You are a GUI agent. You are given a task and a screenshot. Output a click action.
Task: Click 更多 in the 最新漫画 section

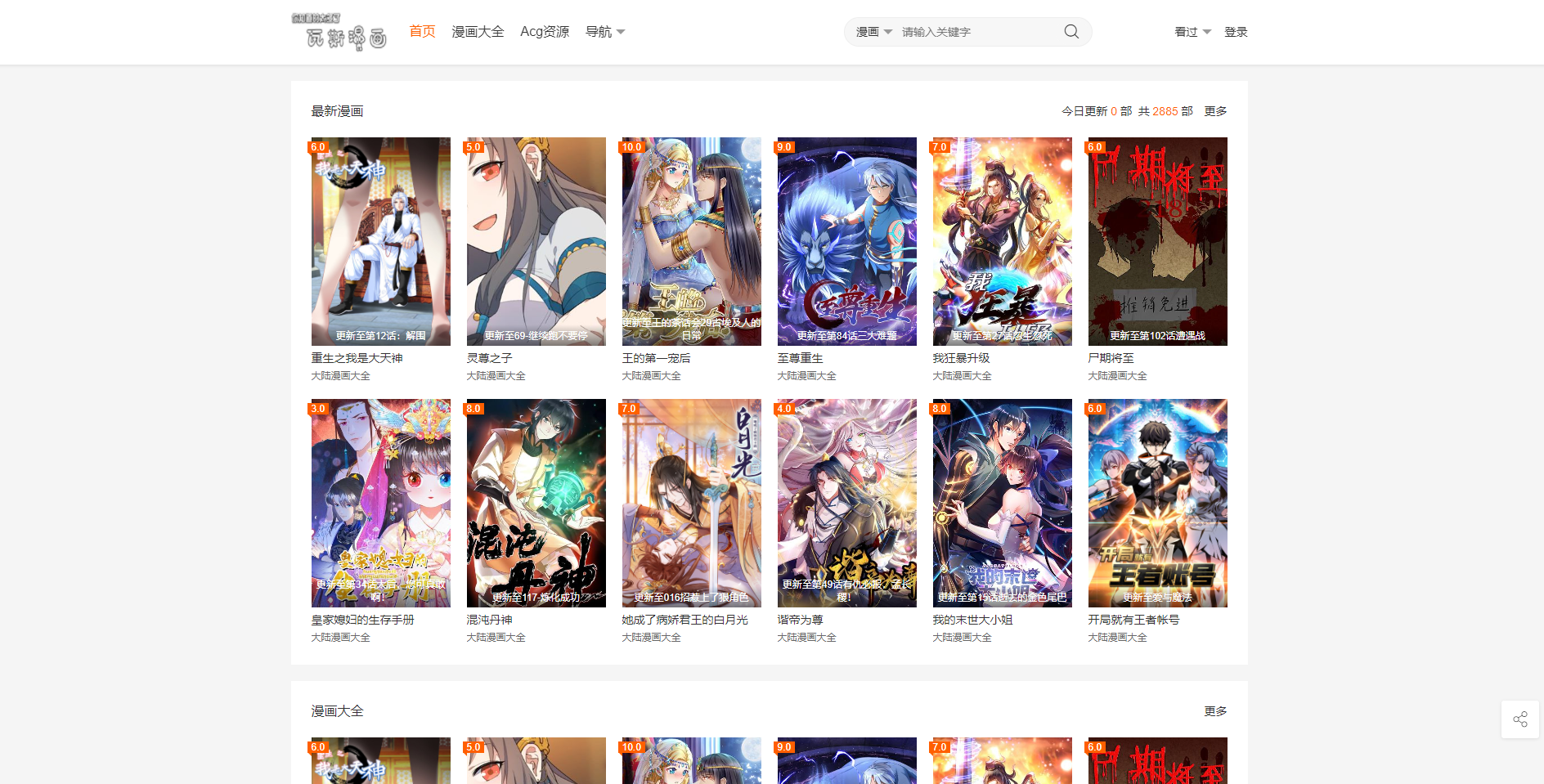(x=1215, y=111)
